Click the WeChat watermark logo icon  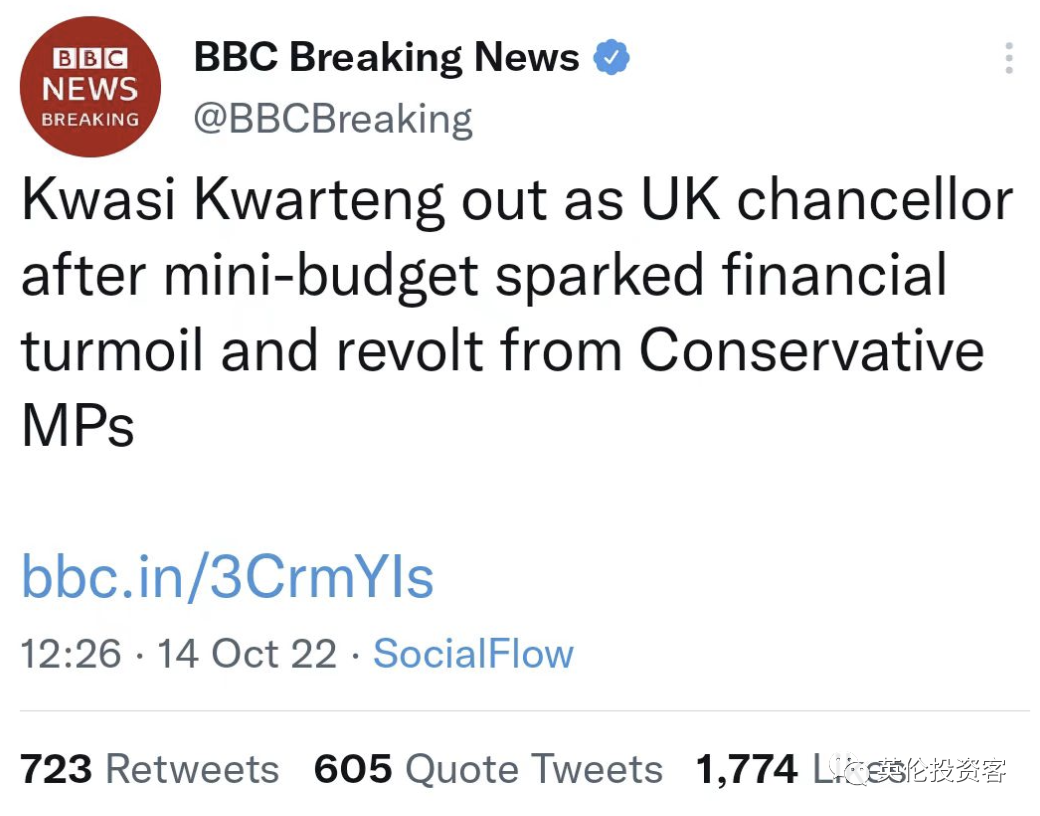coord(856,770)
